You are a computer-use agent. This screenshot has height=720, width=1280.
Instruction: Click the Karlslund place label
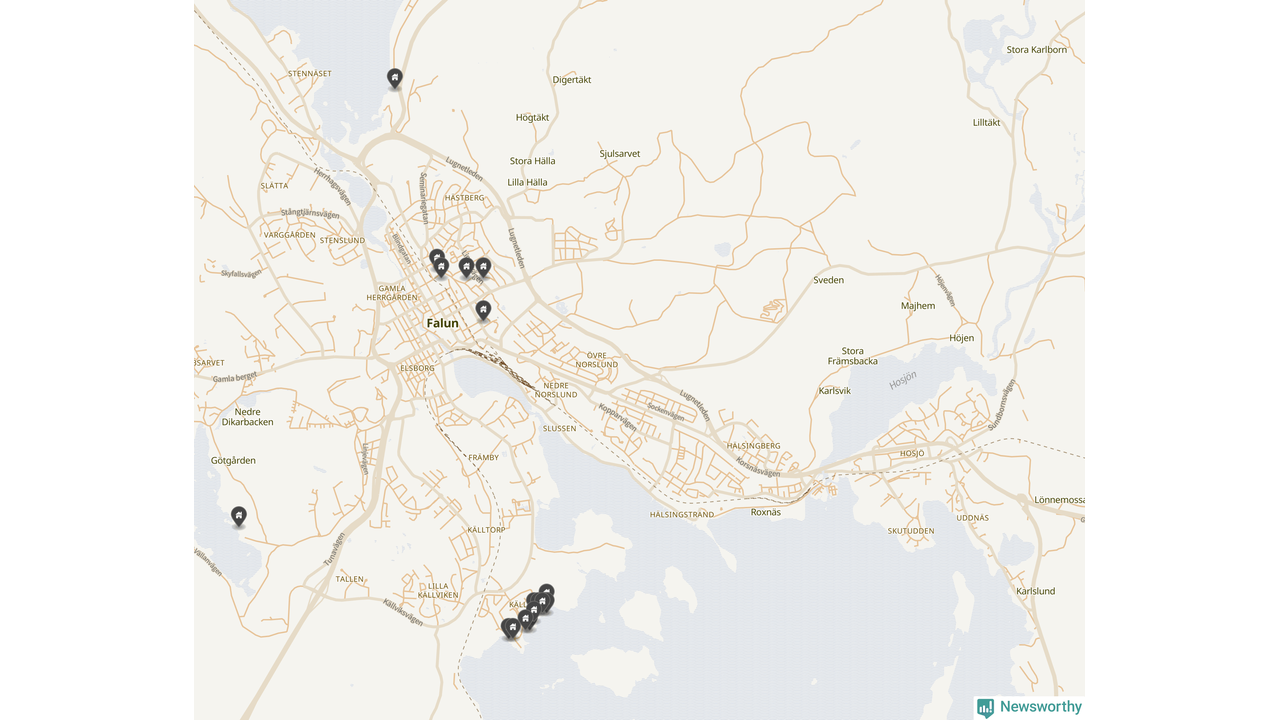coord(1035,591)
